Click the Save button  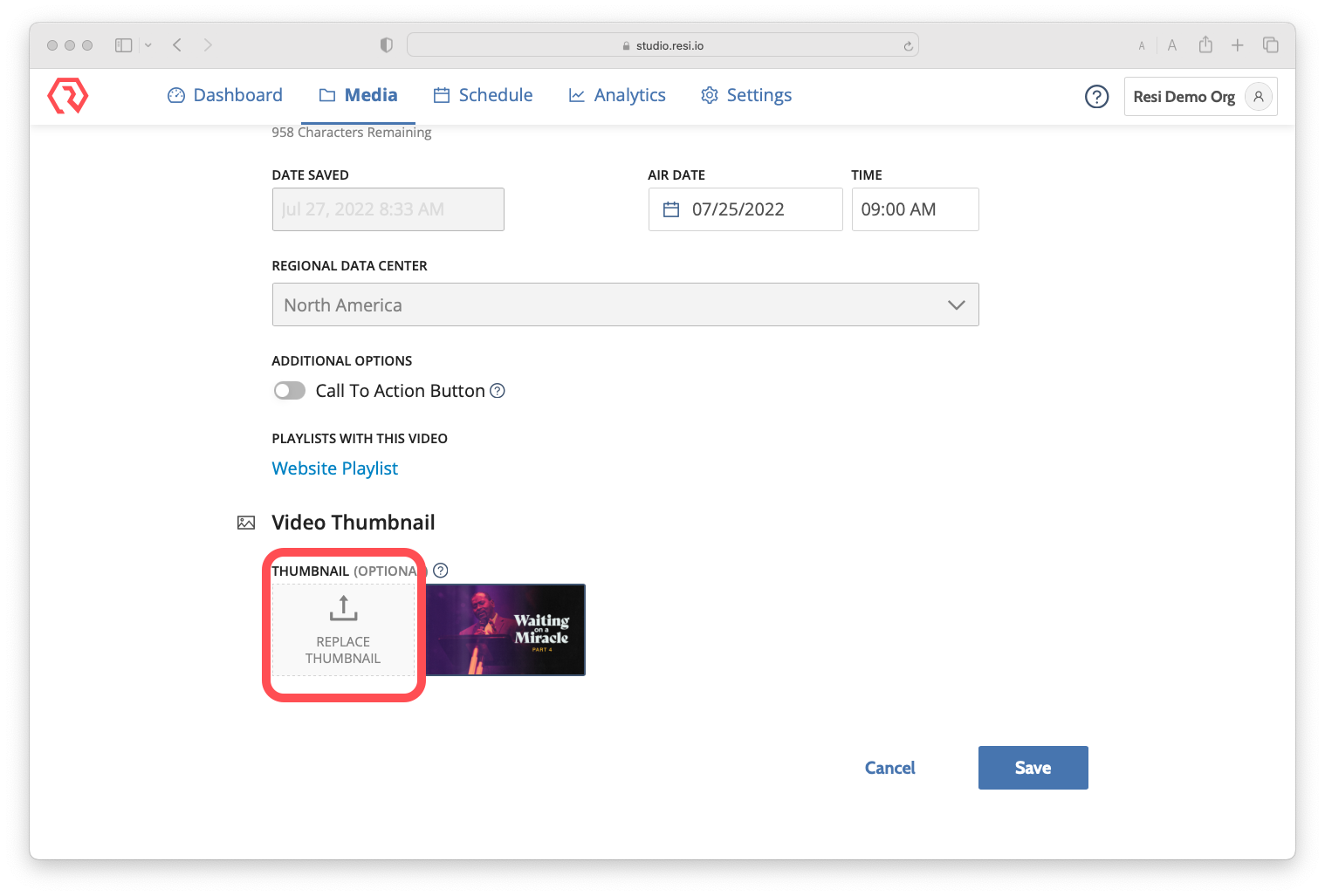pos(1033,768)
